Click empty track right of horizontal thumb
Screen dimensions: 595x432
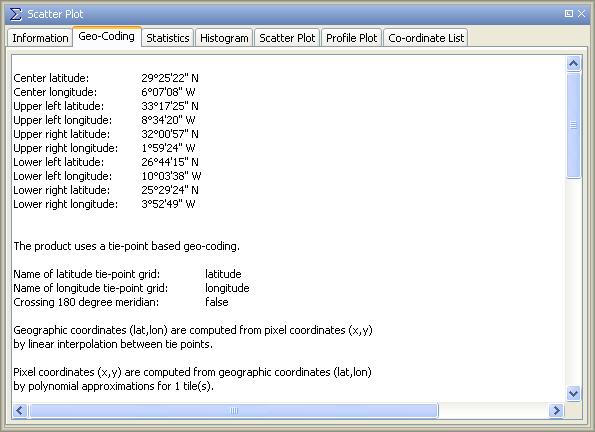493,410
